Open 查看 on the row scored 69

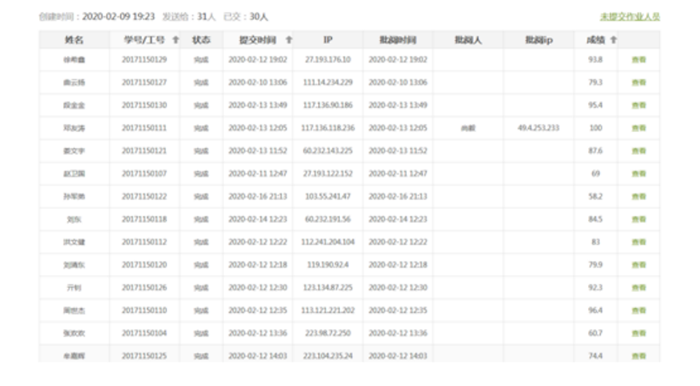(x=639, y=174)
